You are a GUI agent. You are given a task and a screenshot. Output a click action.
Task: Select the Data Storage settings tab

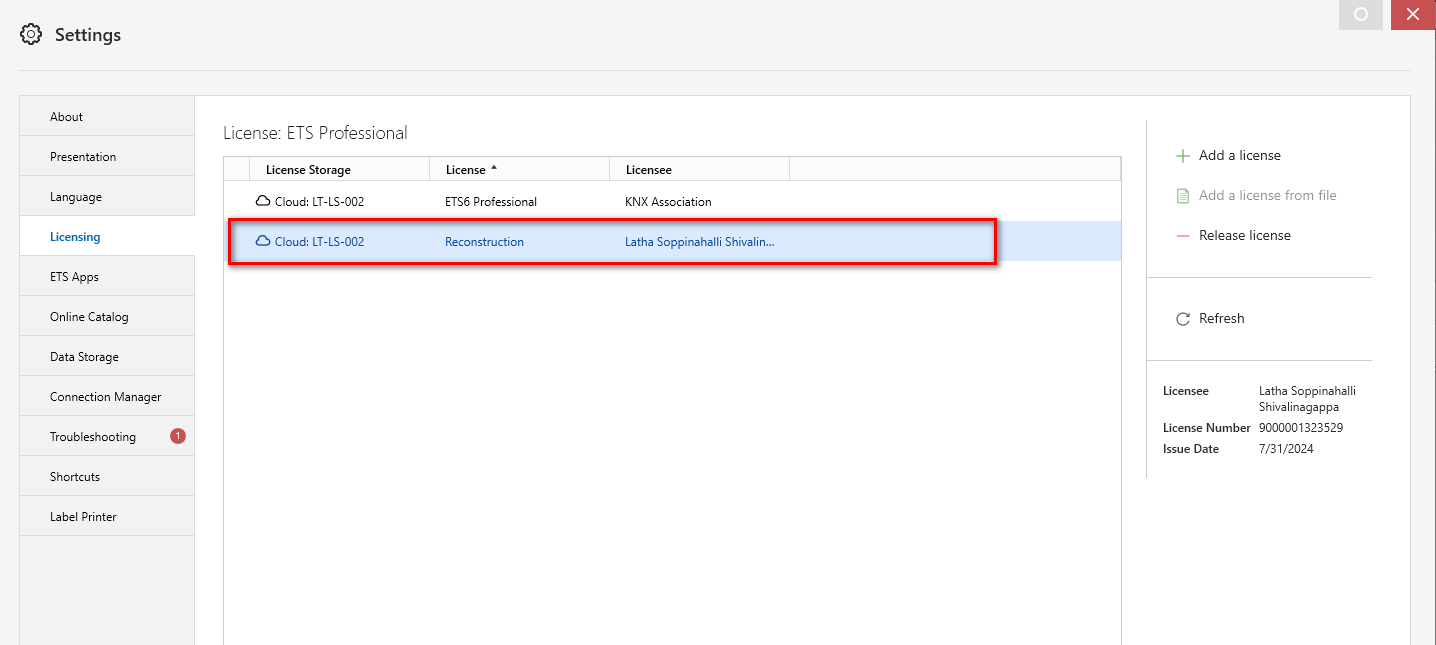pos(84,357)
